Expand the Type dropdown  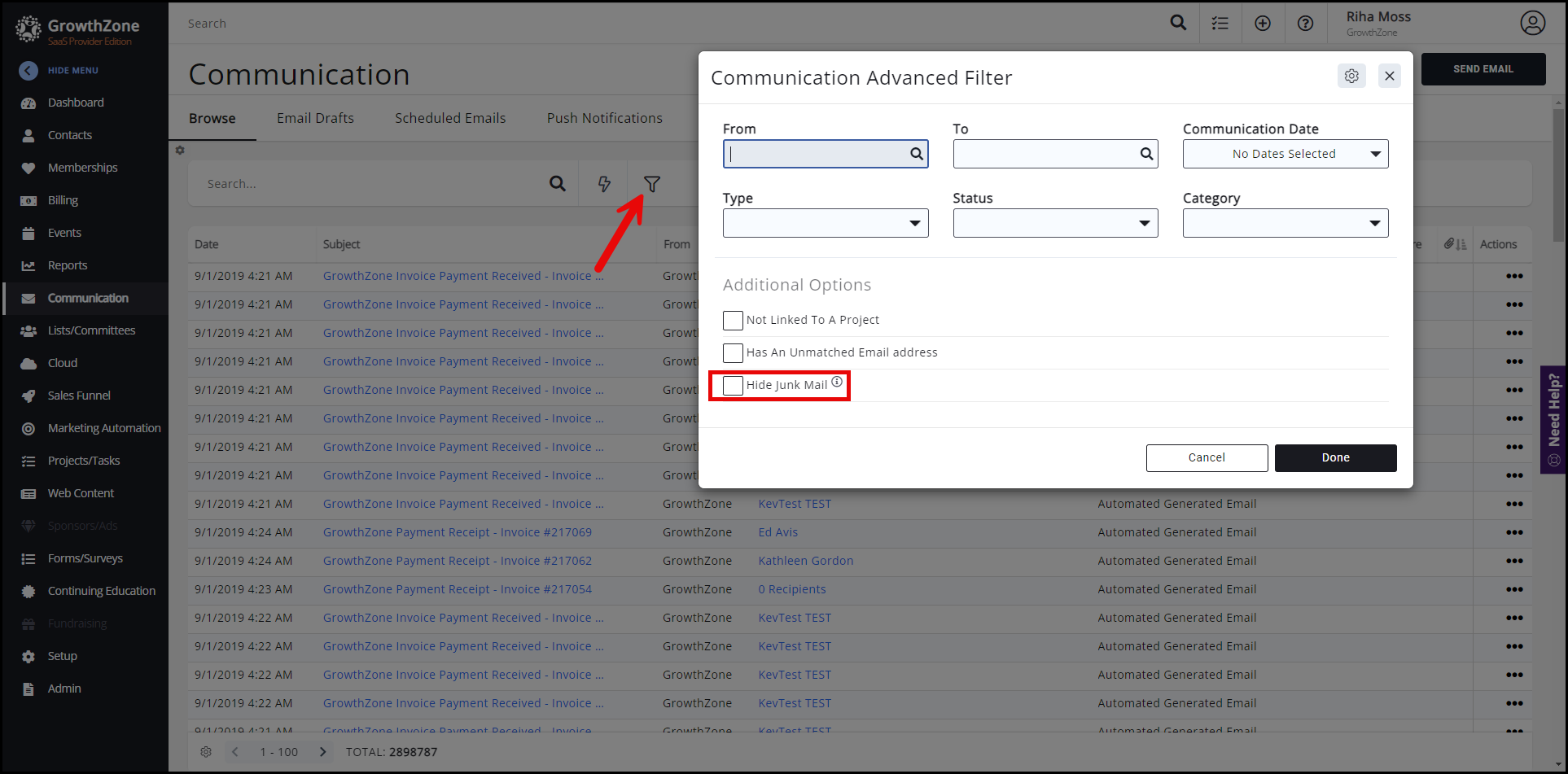(825, 223)
